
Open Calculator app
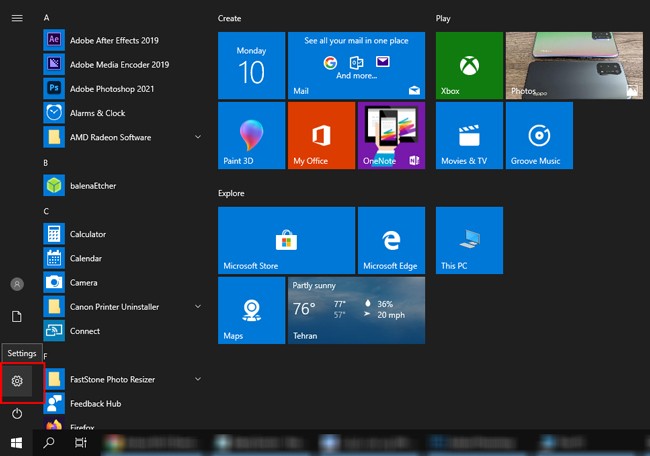[124, 234]
